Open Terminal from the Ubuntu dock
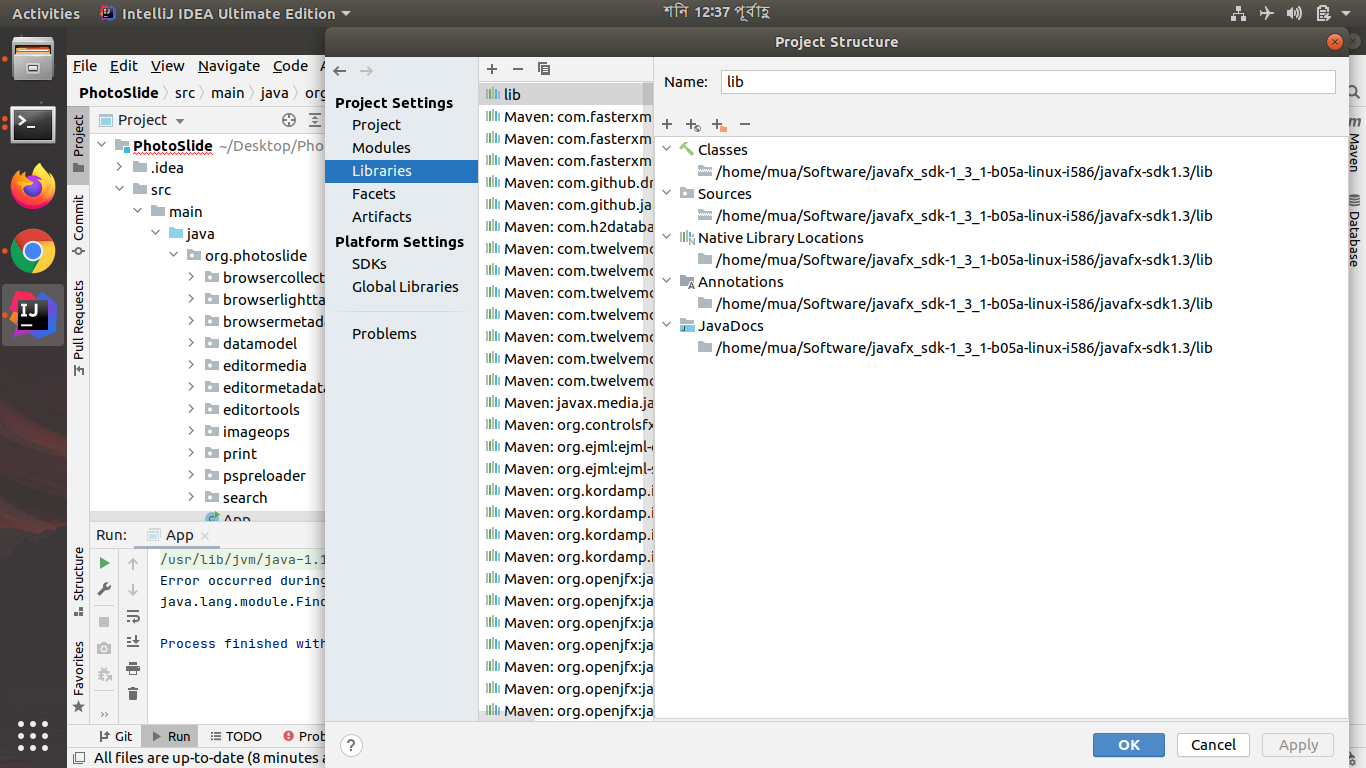This screenshot has height=768, width=1366. (33, 123)
